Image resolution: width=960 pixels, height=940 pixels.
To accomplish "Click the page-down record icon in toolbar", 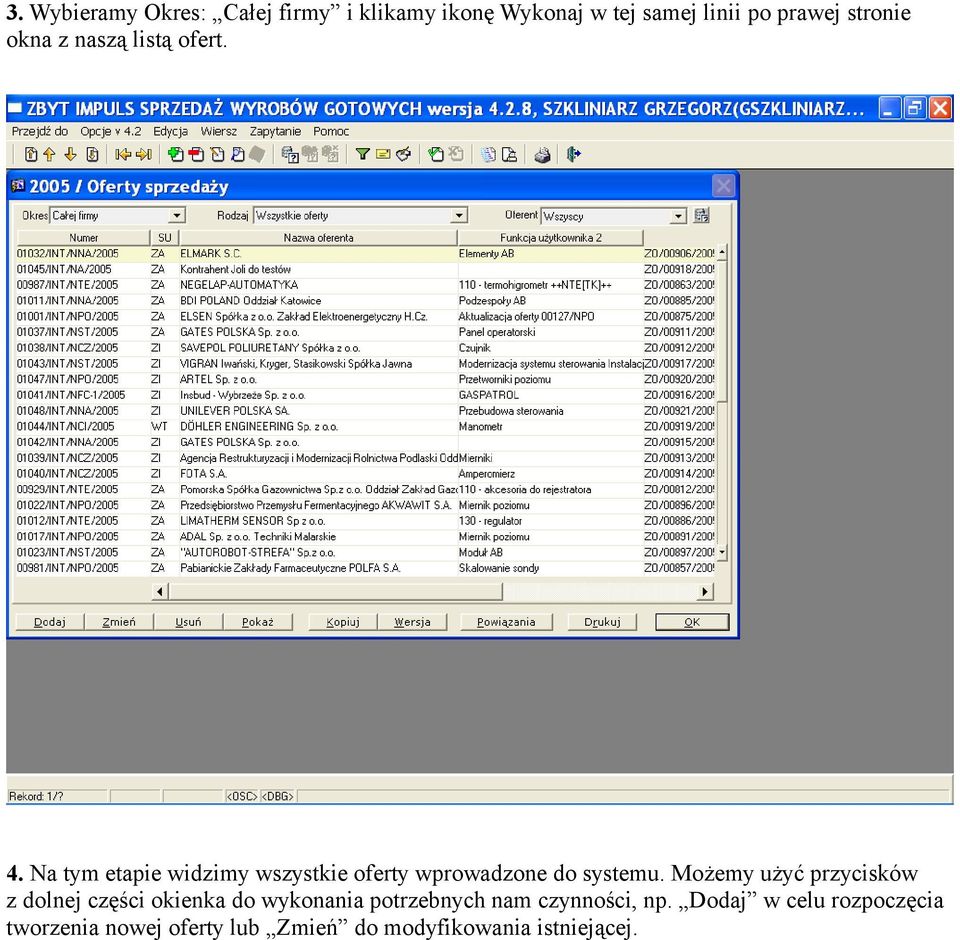I will pos(92,154).
